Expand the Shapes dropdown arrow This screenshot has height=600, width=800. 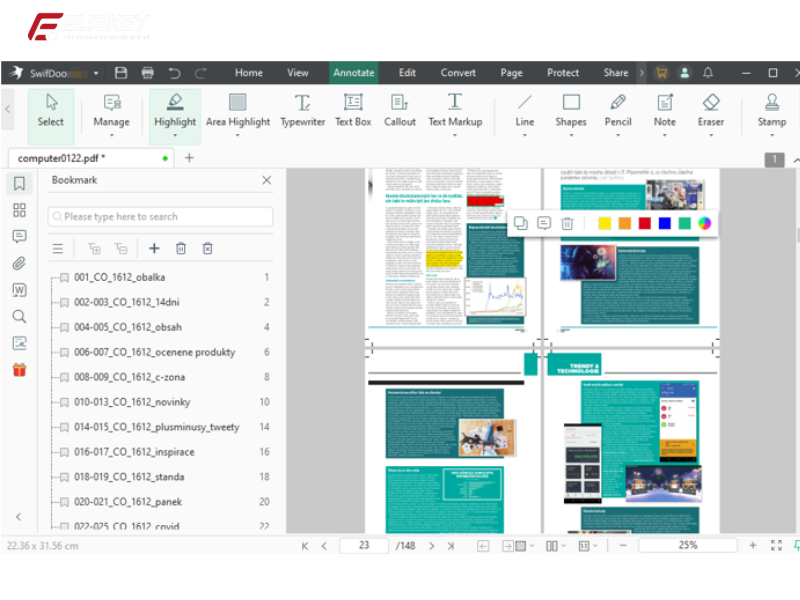(x=571, y=136)
